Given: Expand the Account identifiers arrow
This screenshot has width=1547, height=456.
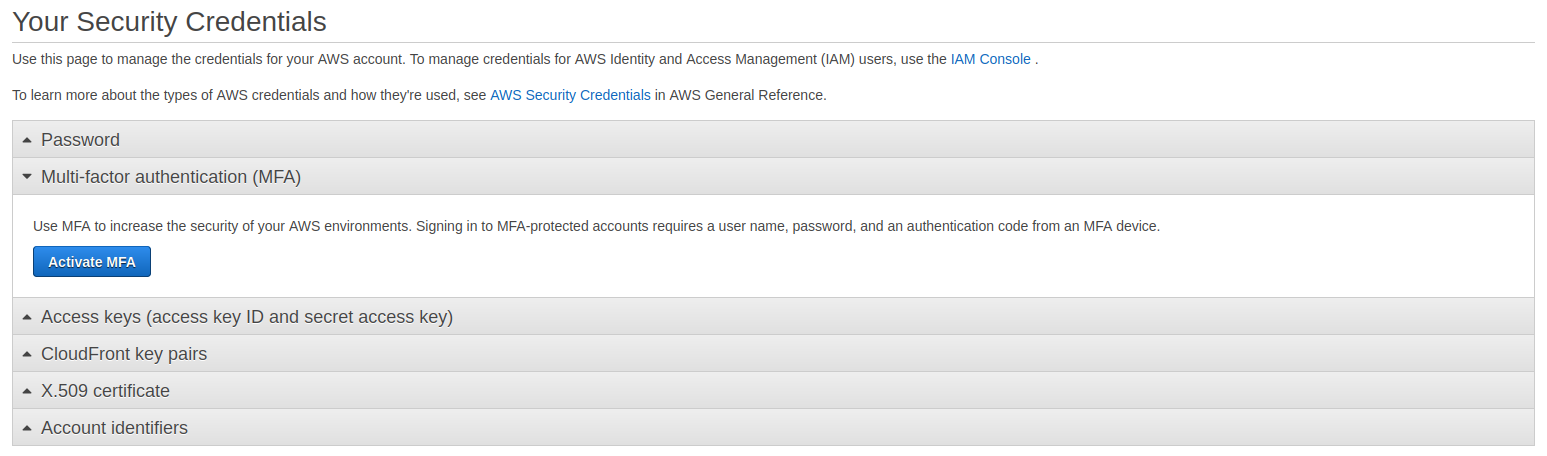Looking at the screenshot, I should pos(27,428).
